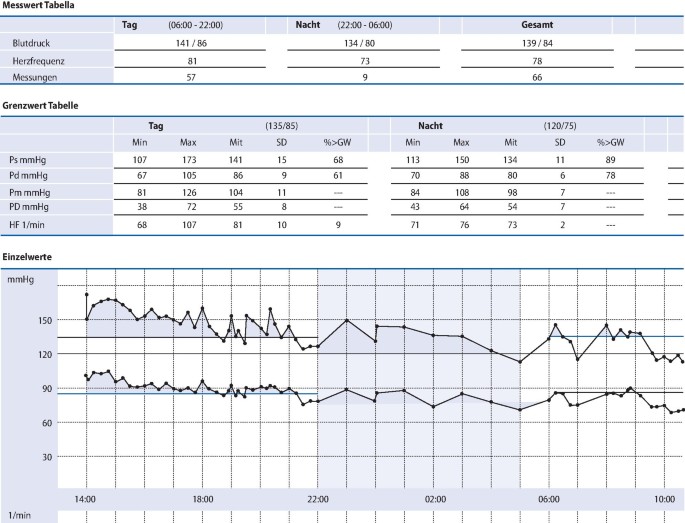Click the Ps night minimum "113"
Viewport: 685px width, 523px height.
pyautogui.click(x=413, y=160)
